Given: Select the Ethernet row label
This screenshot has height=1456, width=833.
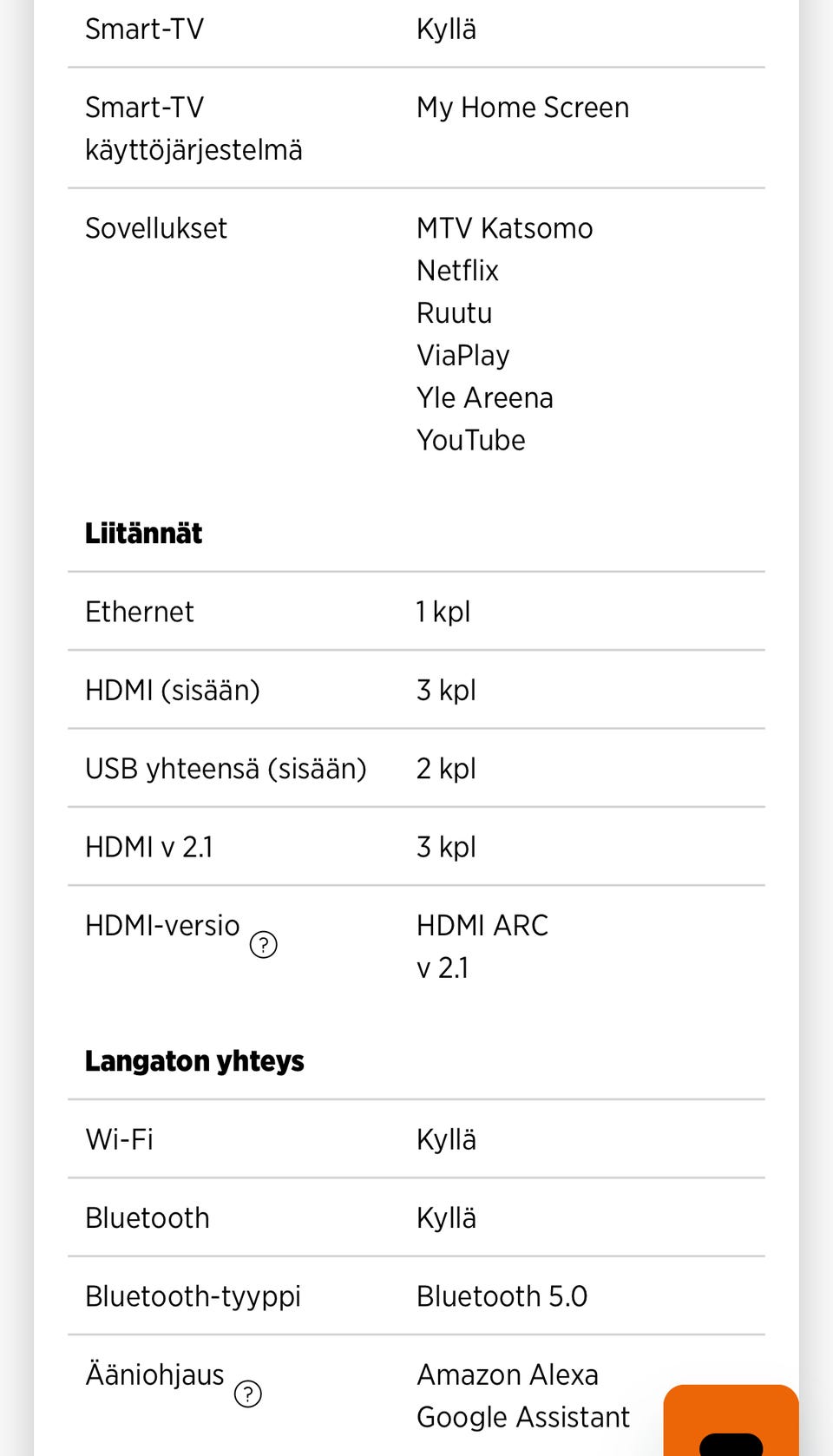Looking at the screenshot, I should coord(139,612).
